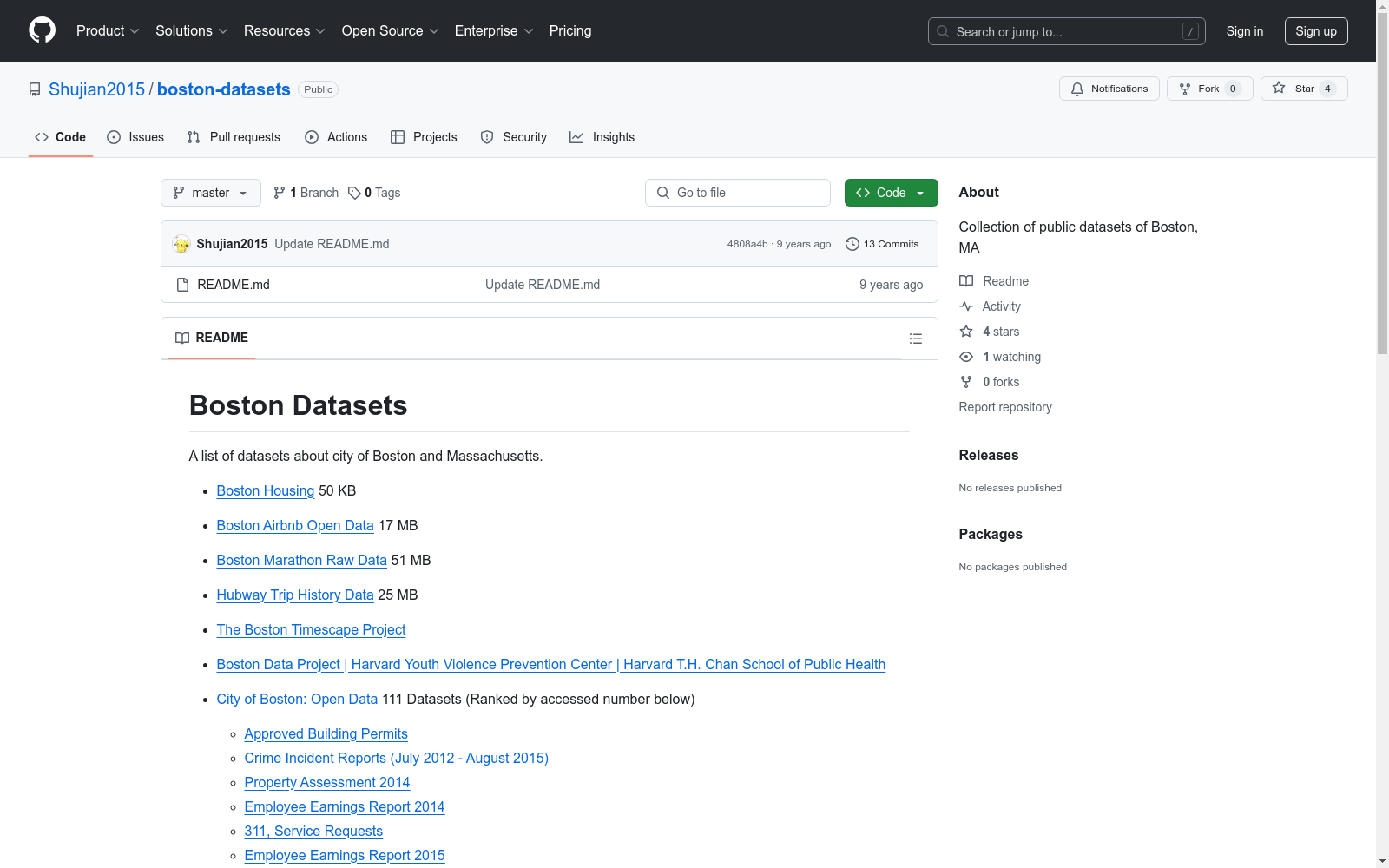The width and height of the screenshot is (1389, 868).
Task: Open Boston Airbnb Open Data link
Action: [x=295, y=525]
